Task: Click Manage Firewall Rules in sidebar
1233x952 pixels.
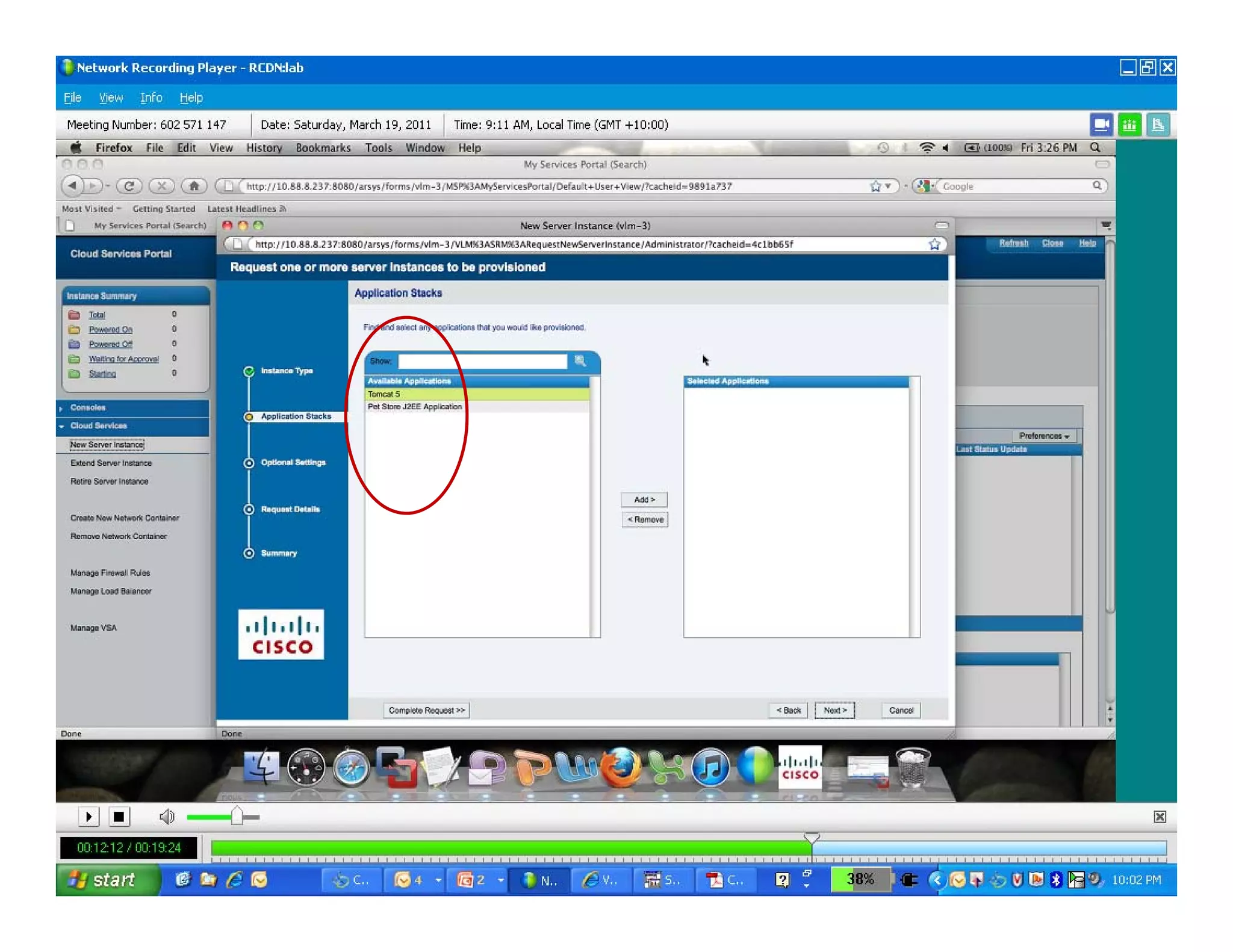Action: (x=110, y=573)
